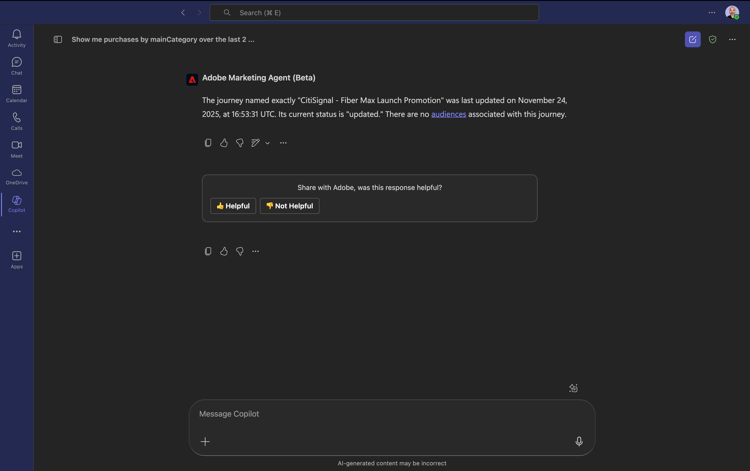
Task: Open the Chat section in sidebar
Action: click(x=17, y=66)
